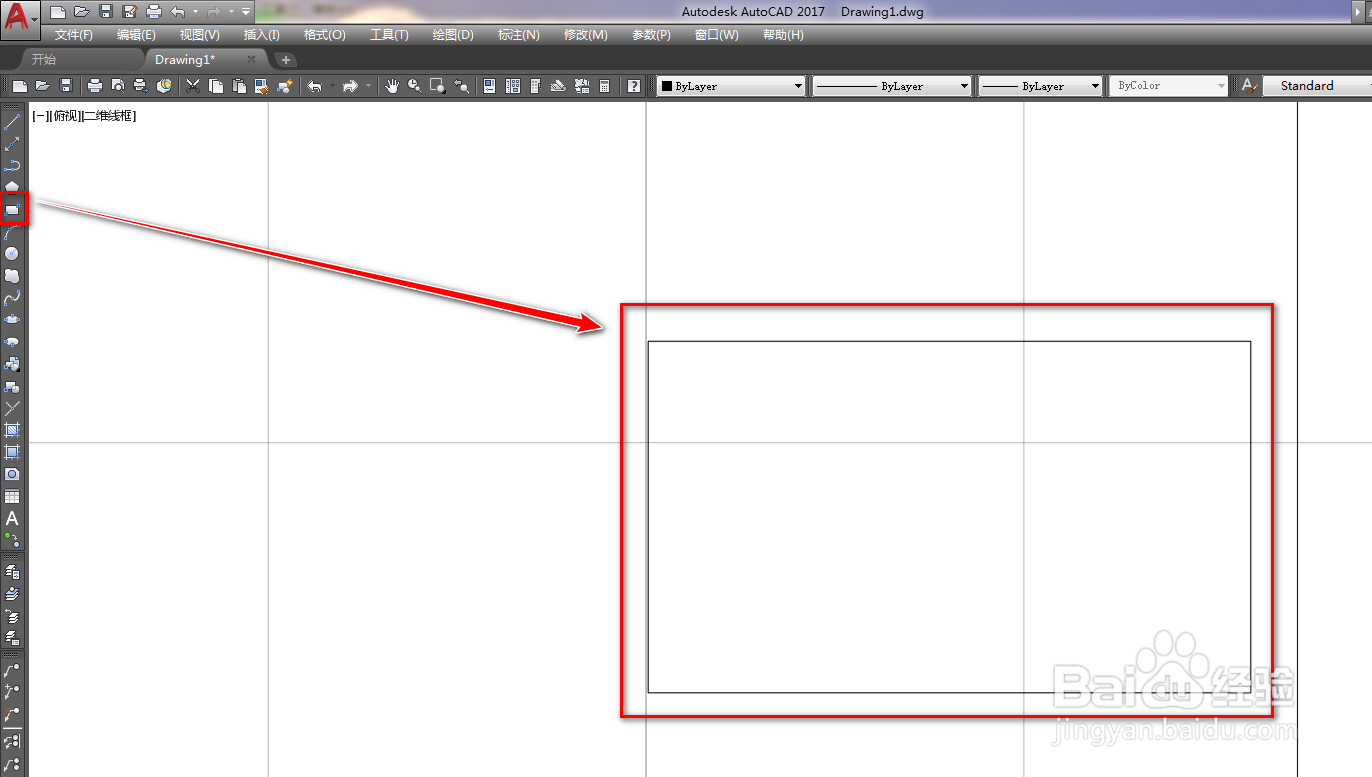The image size is (1372, 777).
Task: Open the 绘图(D) menu
Action: click(x=453, y=35)
